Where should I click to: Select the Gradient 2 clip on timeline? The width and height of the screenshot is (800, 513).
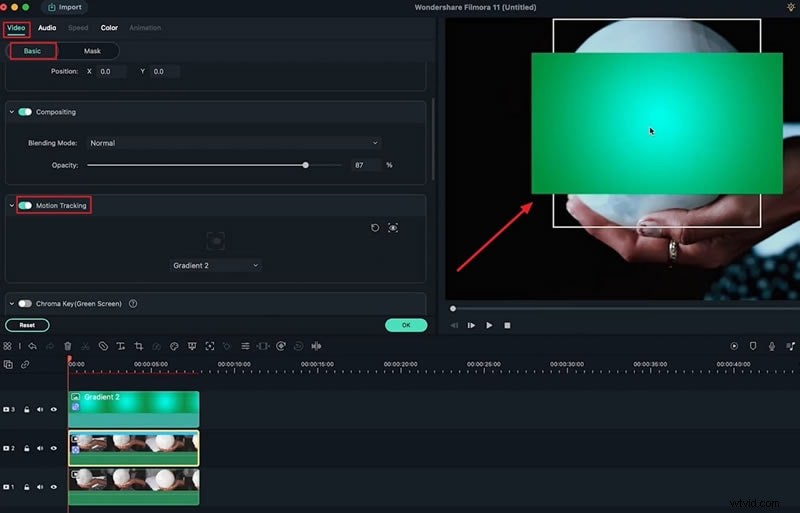(x=134, y=409)
